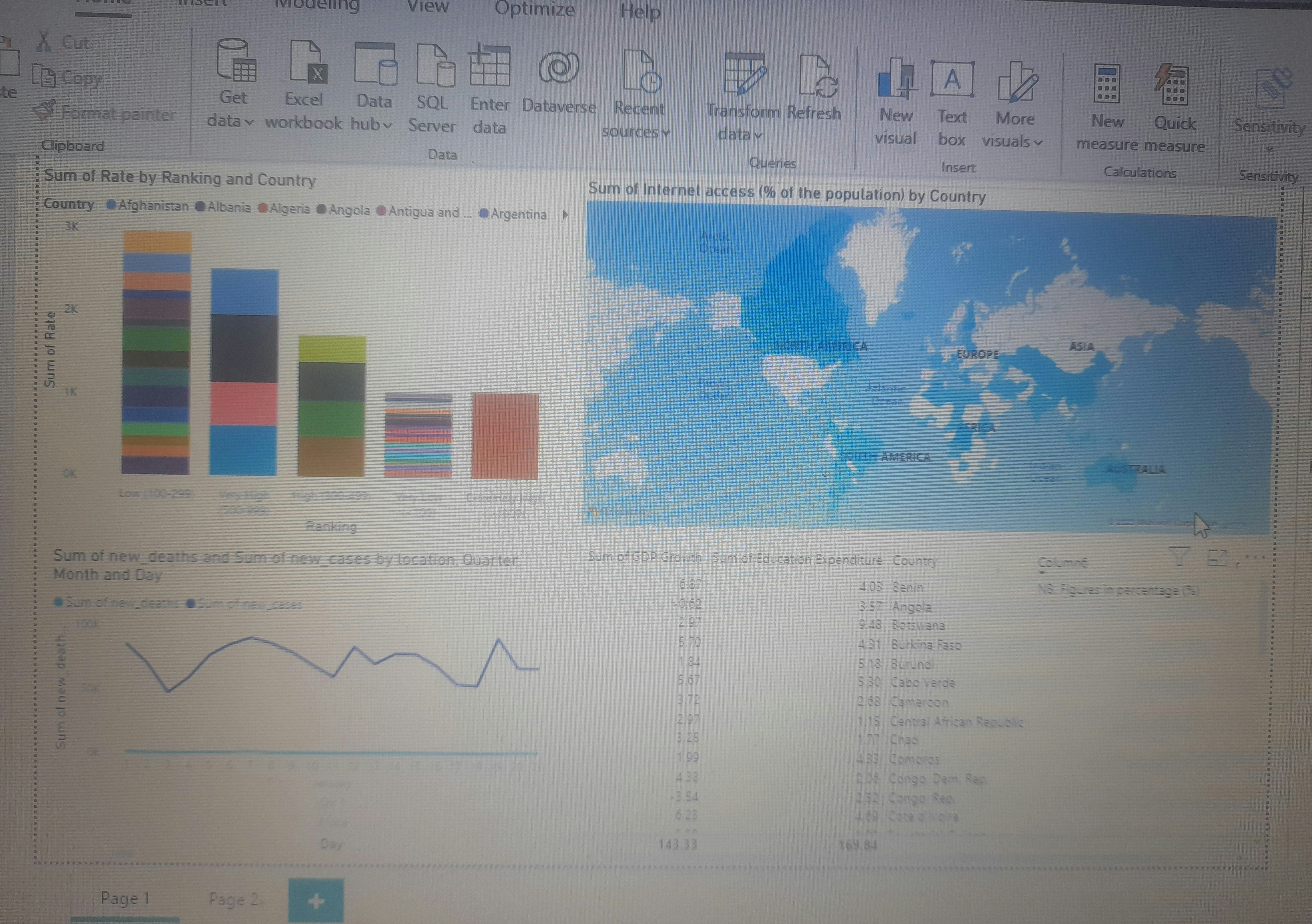Open the Optimize ribbon tab
Screen dimensions: 1312x924
534,9
